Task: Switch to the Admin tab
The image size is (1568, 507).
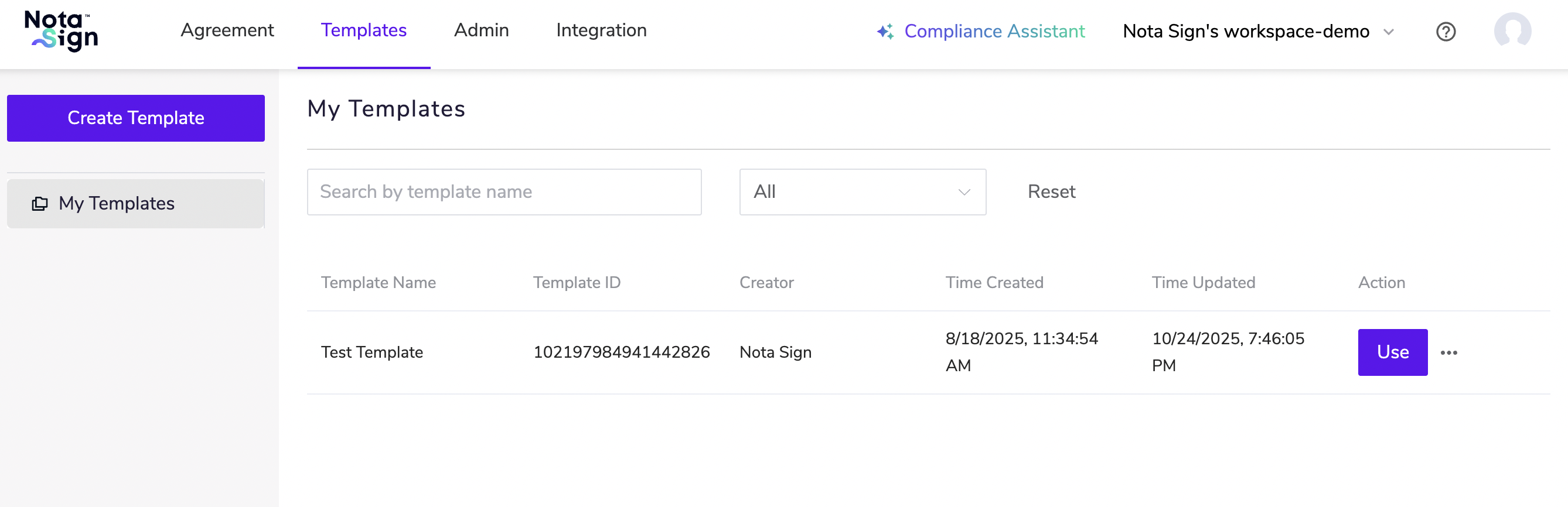Action: click(481, 30)
